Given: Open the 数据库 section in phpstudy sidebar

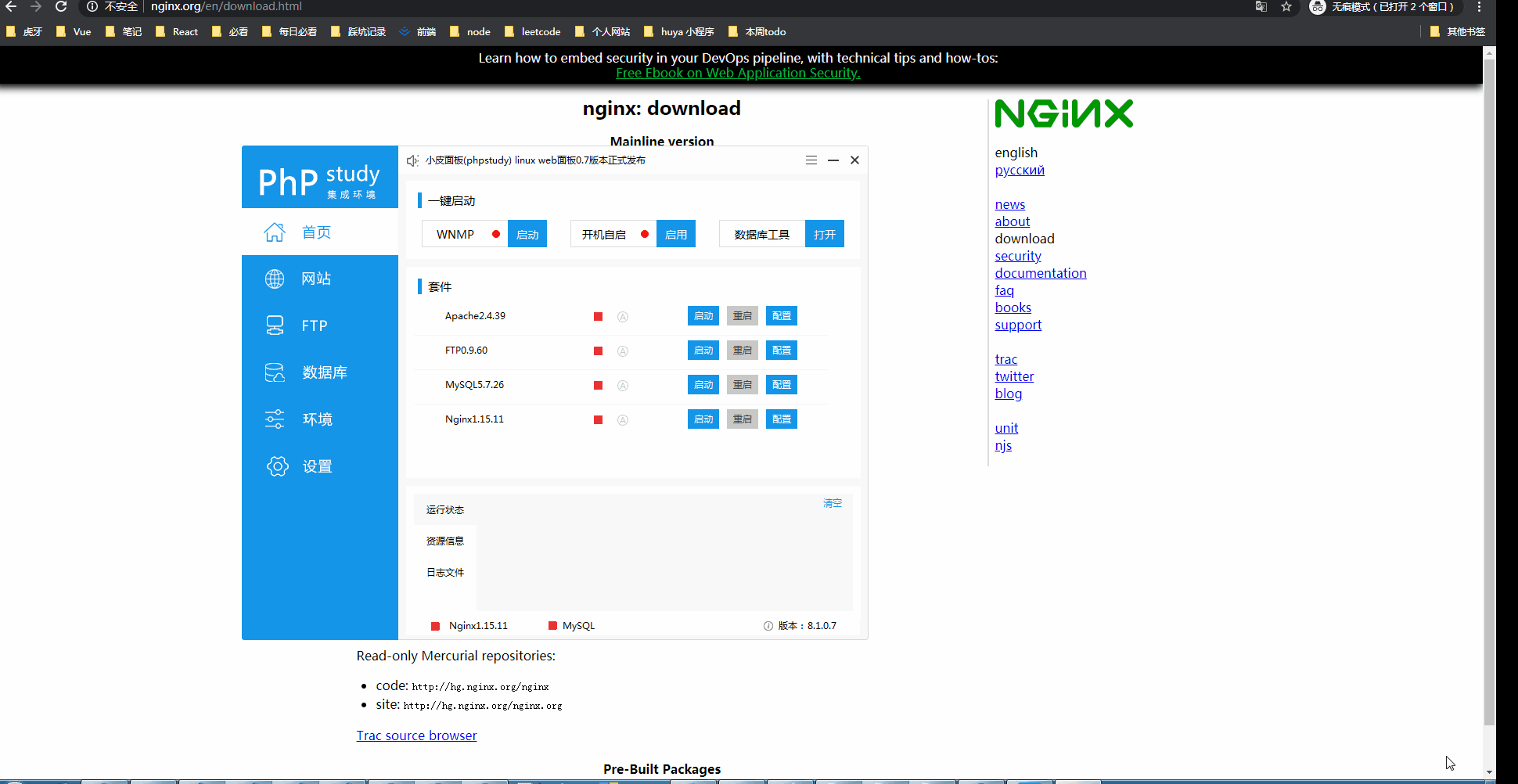Looking at the screenshot, I should tap(326, 372).
